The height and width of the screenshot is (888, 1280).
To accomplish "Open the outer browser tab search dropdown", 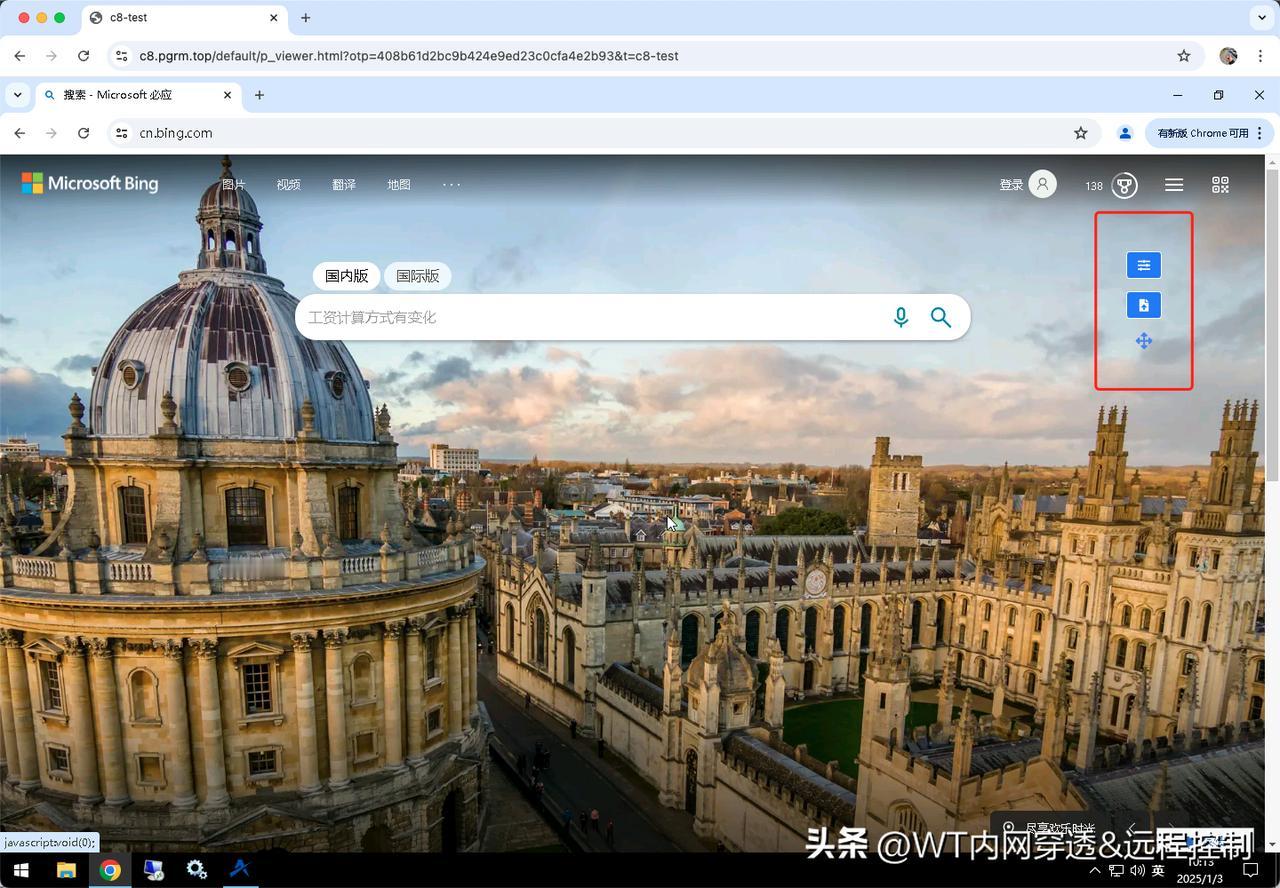I will click(x=1262, y=18).
